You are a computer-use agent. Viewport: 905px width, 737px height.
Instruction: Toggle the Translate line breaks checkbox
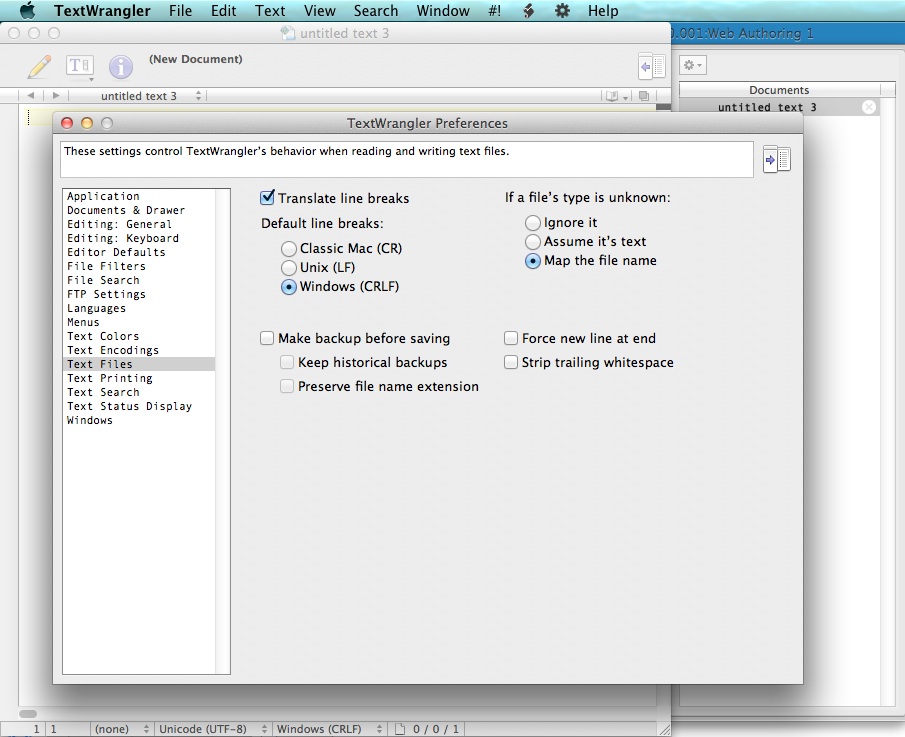point(267,198)
